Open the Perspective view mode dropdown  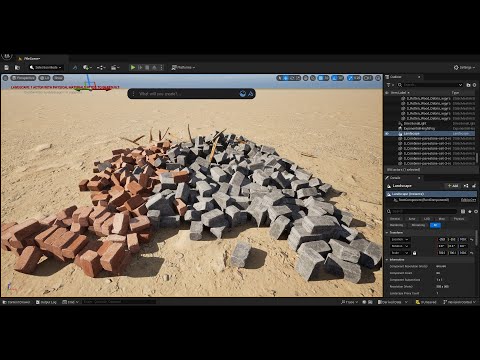pos(23,78)
